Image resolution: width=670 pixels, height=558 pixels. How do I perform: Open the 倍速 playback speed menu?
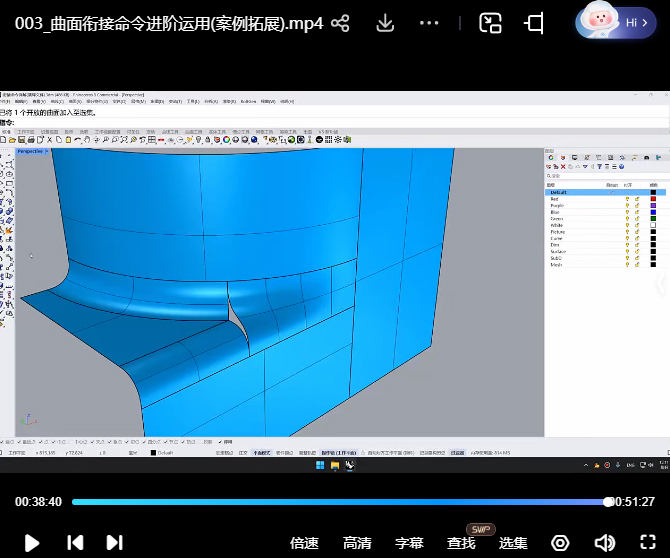tap(304, 543)
